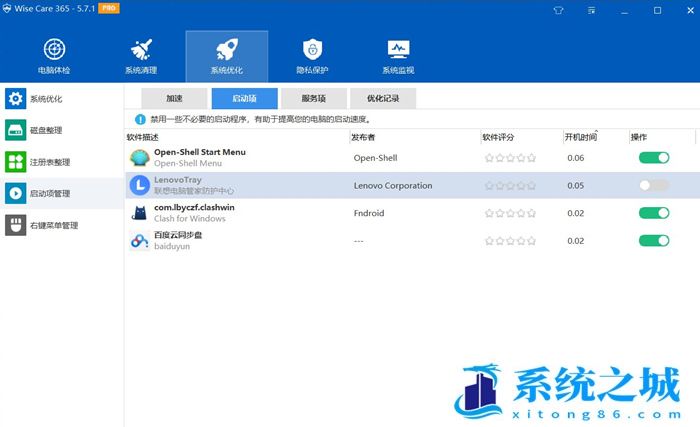The image size is (700, 427).
Task: Click the 加速 tab button
Action: click(174, 98)
